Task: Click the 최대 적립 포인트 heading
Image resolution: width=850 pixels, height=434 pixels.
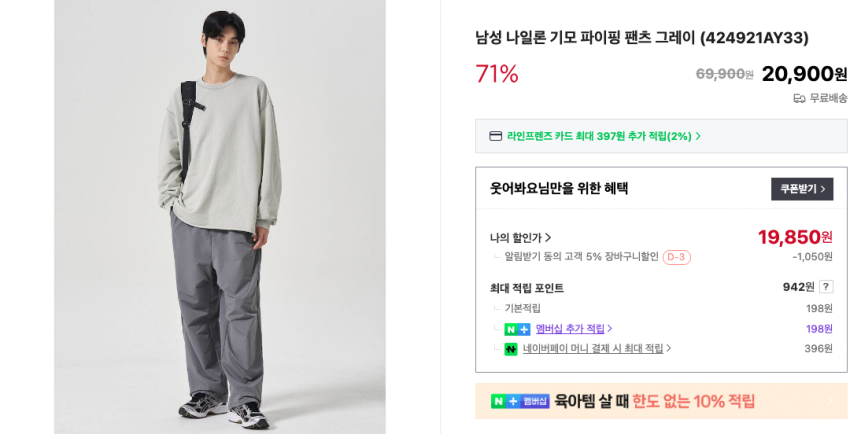Action: click(x=527, y=288)
